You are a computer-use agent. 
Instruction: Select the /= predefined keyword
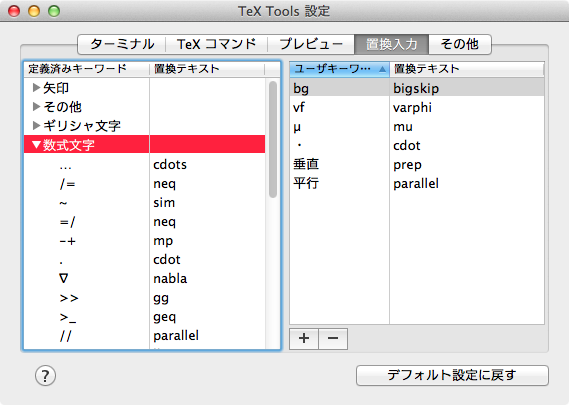67,184
